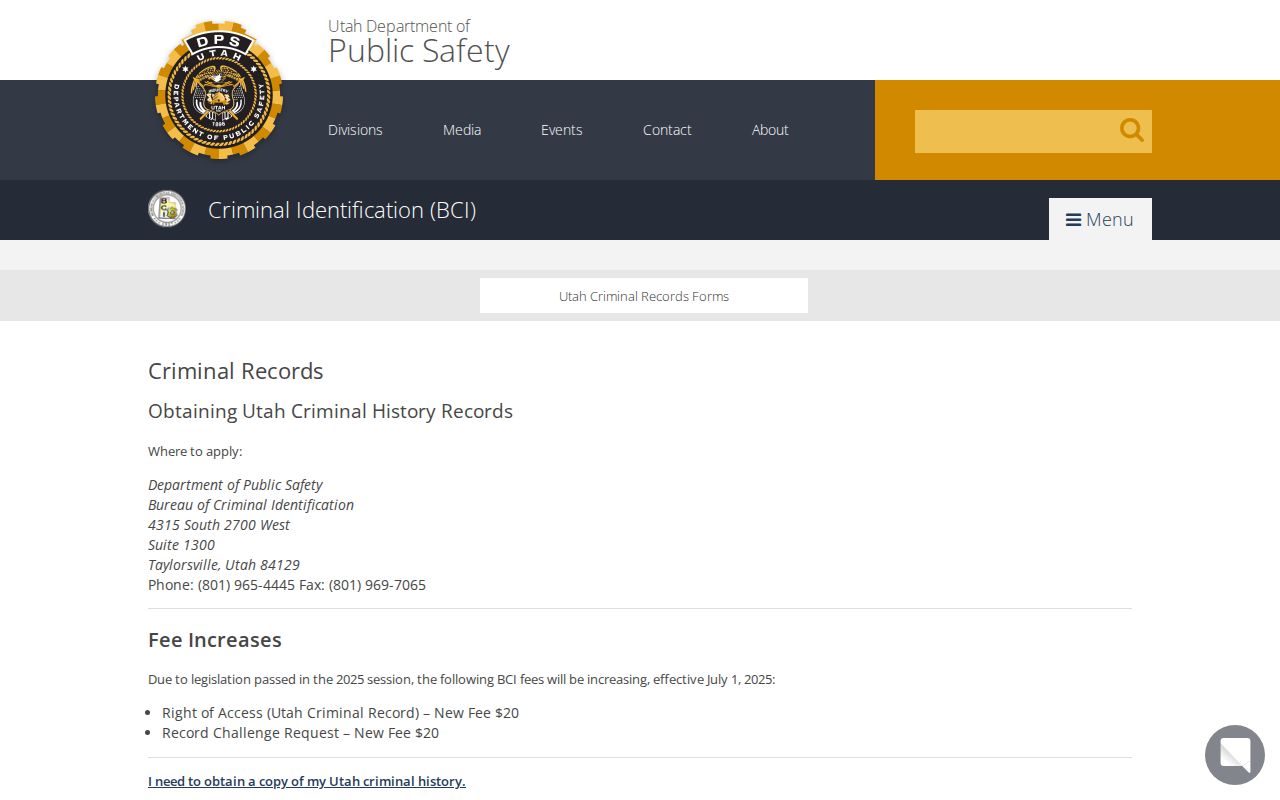The image size is (1280, 800).
Task: Open the chat bubble widget
Action: tap(1235, 755)
